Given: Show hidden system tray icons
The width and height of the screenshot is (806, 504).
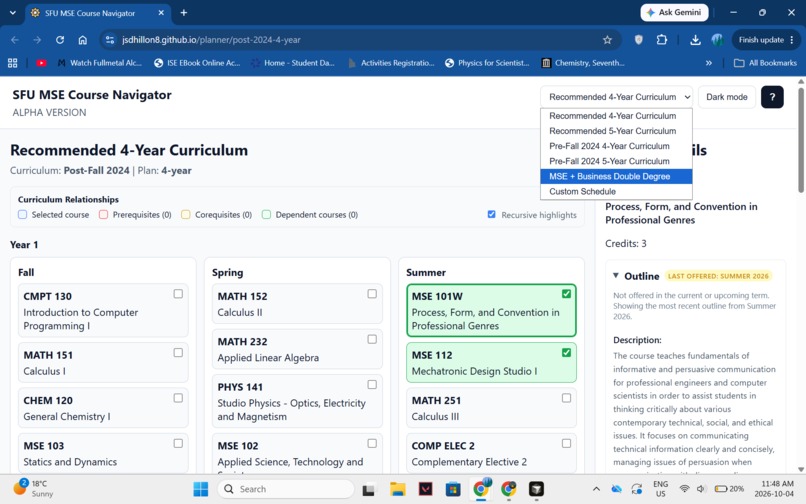Looking at the screenshot, I should [596, 489].
